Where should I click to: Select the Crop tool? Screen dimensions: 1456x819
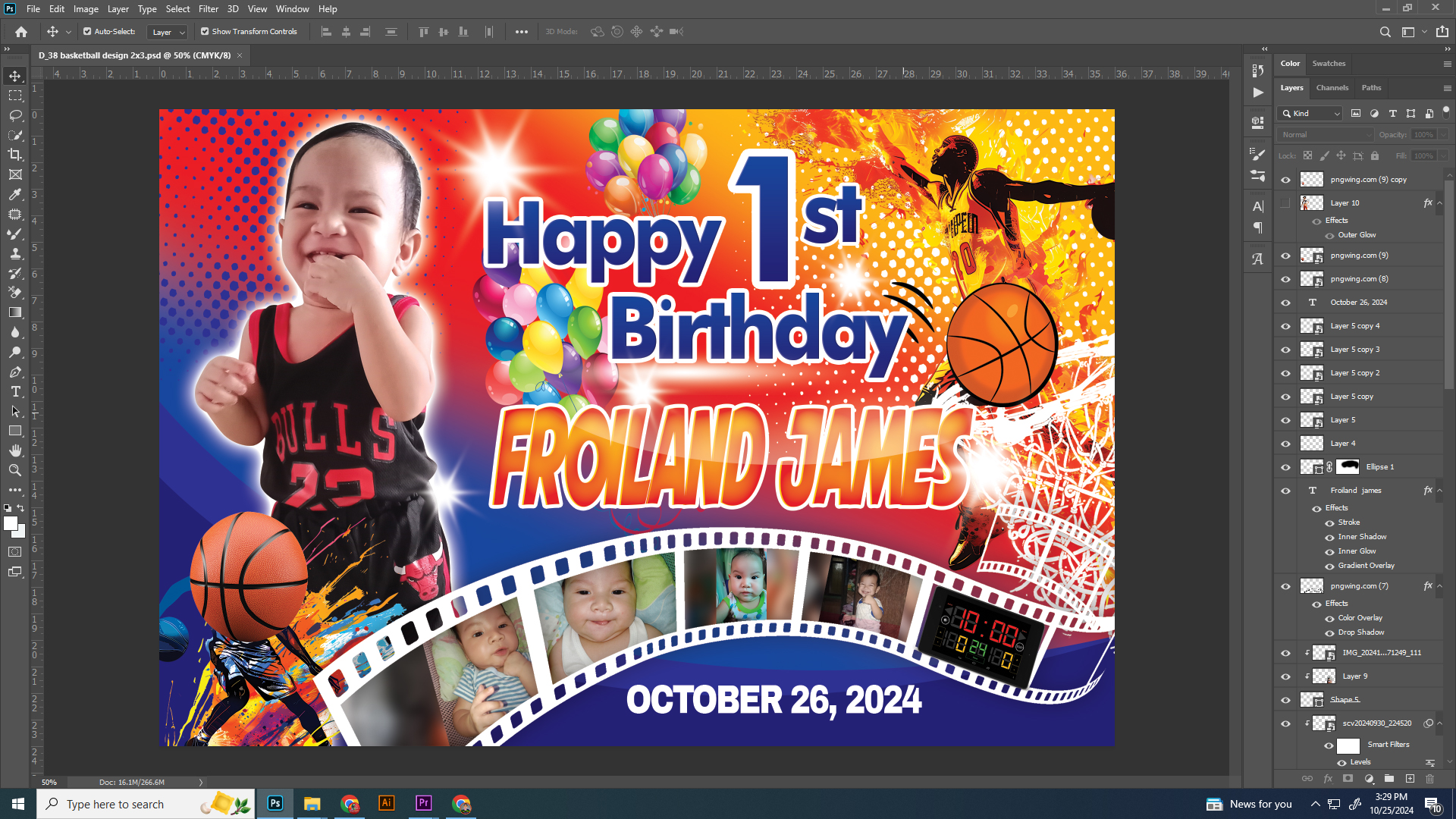15,155
